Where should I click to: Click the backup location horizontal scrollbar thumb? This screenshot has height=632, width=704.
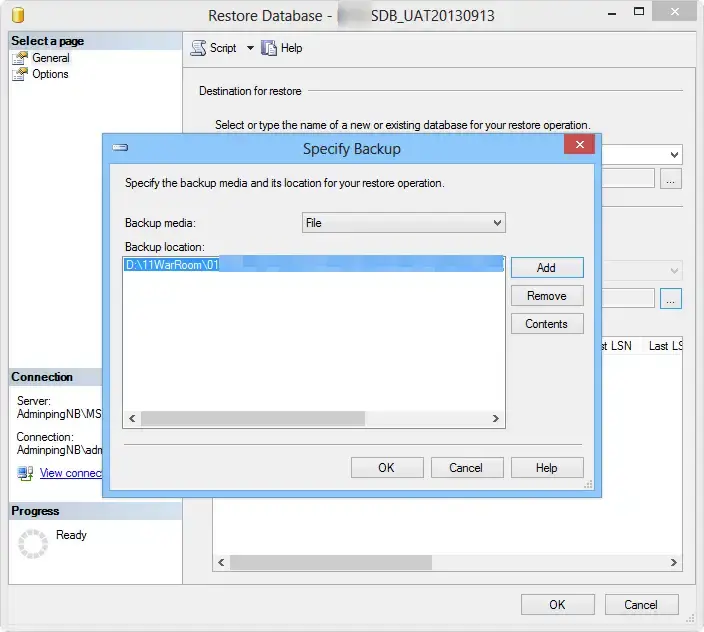[253, 418]
